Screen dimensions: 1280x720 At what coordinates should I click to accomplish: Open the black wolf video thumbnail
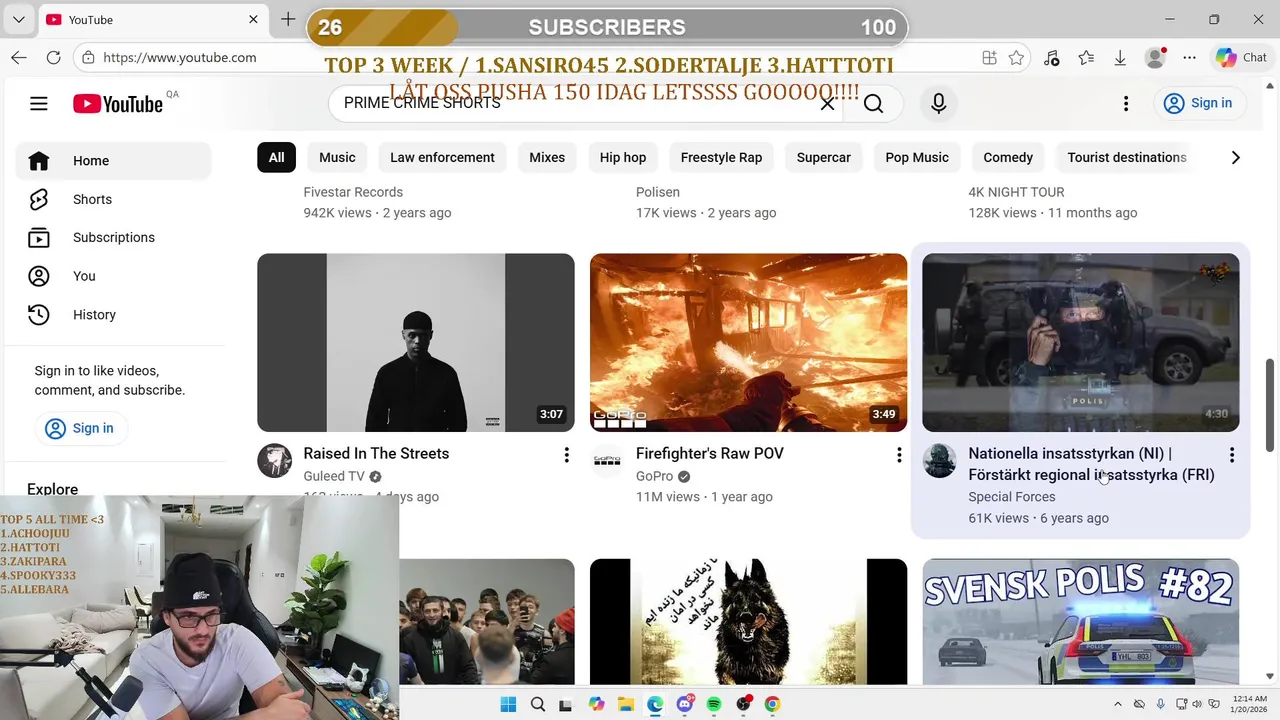[x=748, y=622]
